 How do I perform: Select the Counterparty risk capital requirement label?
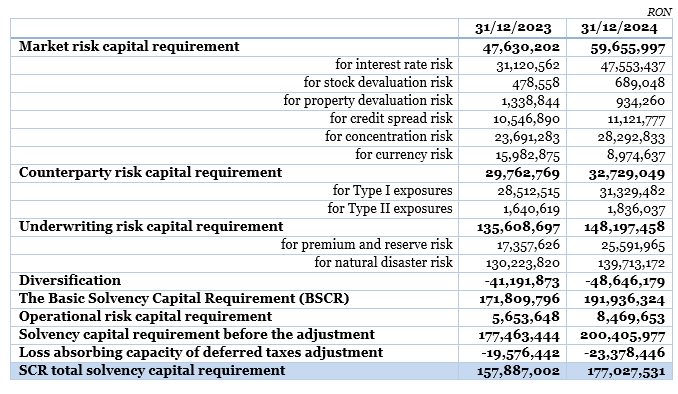[x=150, y=173]
